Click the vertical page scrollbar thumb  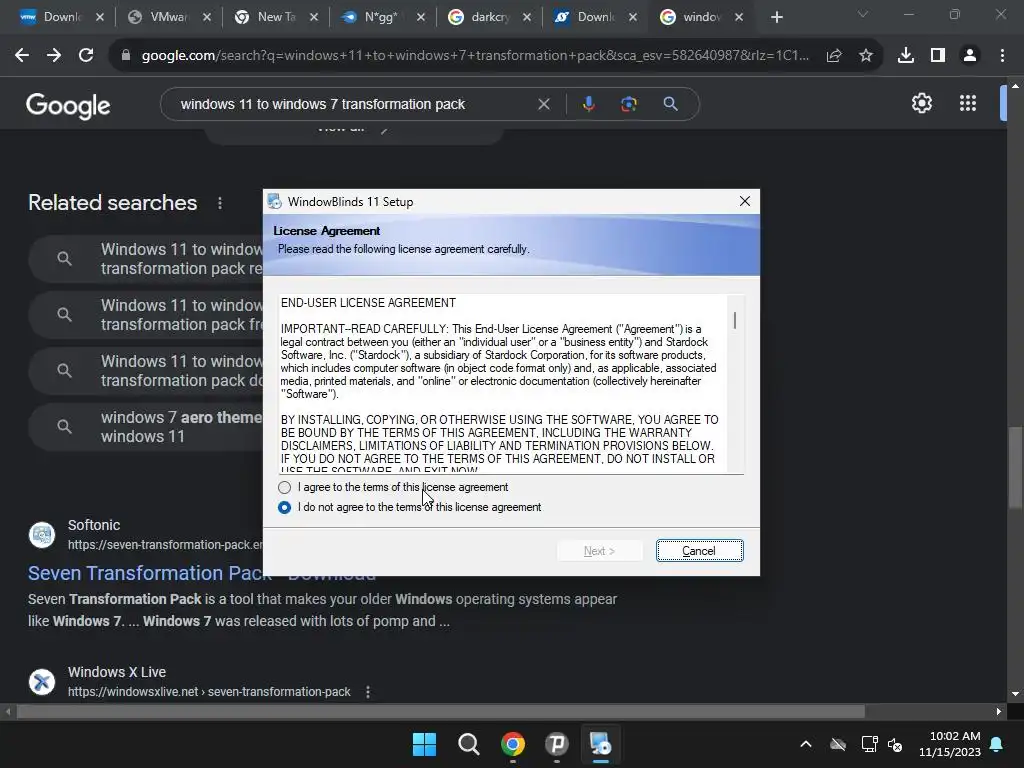click(x=1014, y=467)
